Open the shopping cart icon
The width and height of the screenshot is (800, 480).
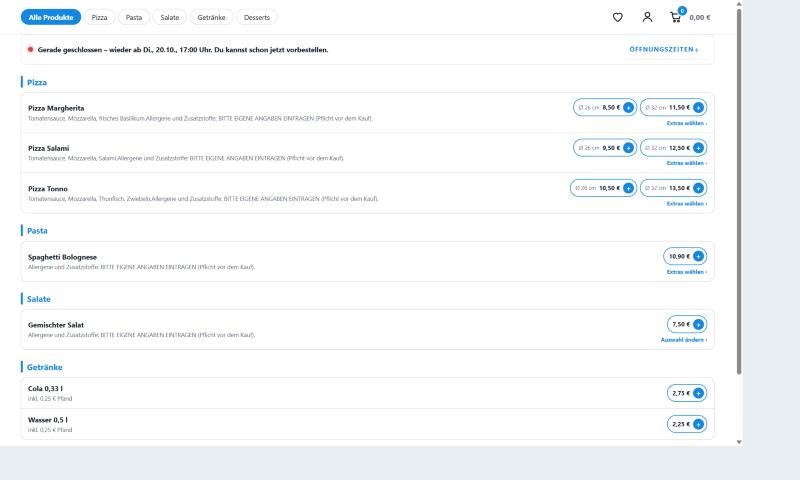pyautogui.click(x=676, y=17)
